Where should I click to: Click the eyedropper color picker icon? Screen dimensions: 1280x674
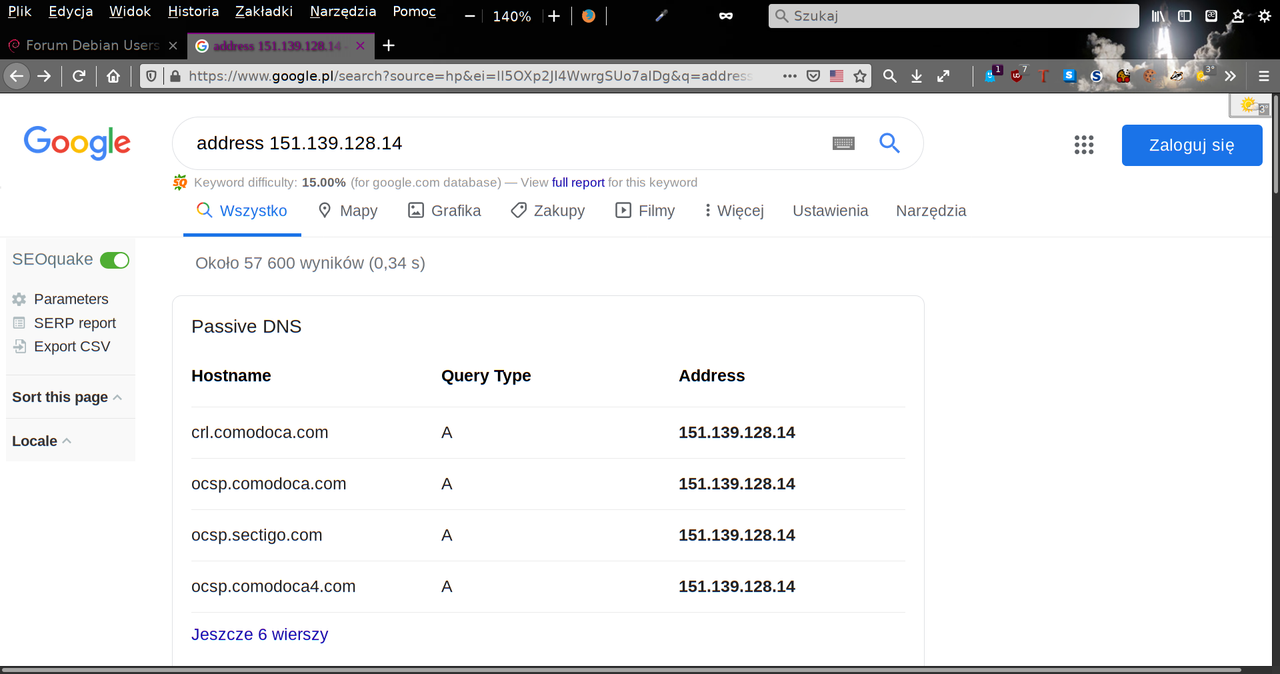click(x=661, y=16)
